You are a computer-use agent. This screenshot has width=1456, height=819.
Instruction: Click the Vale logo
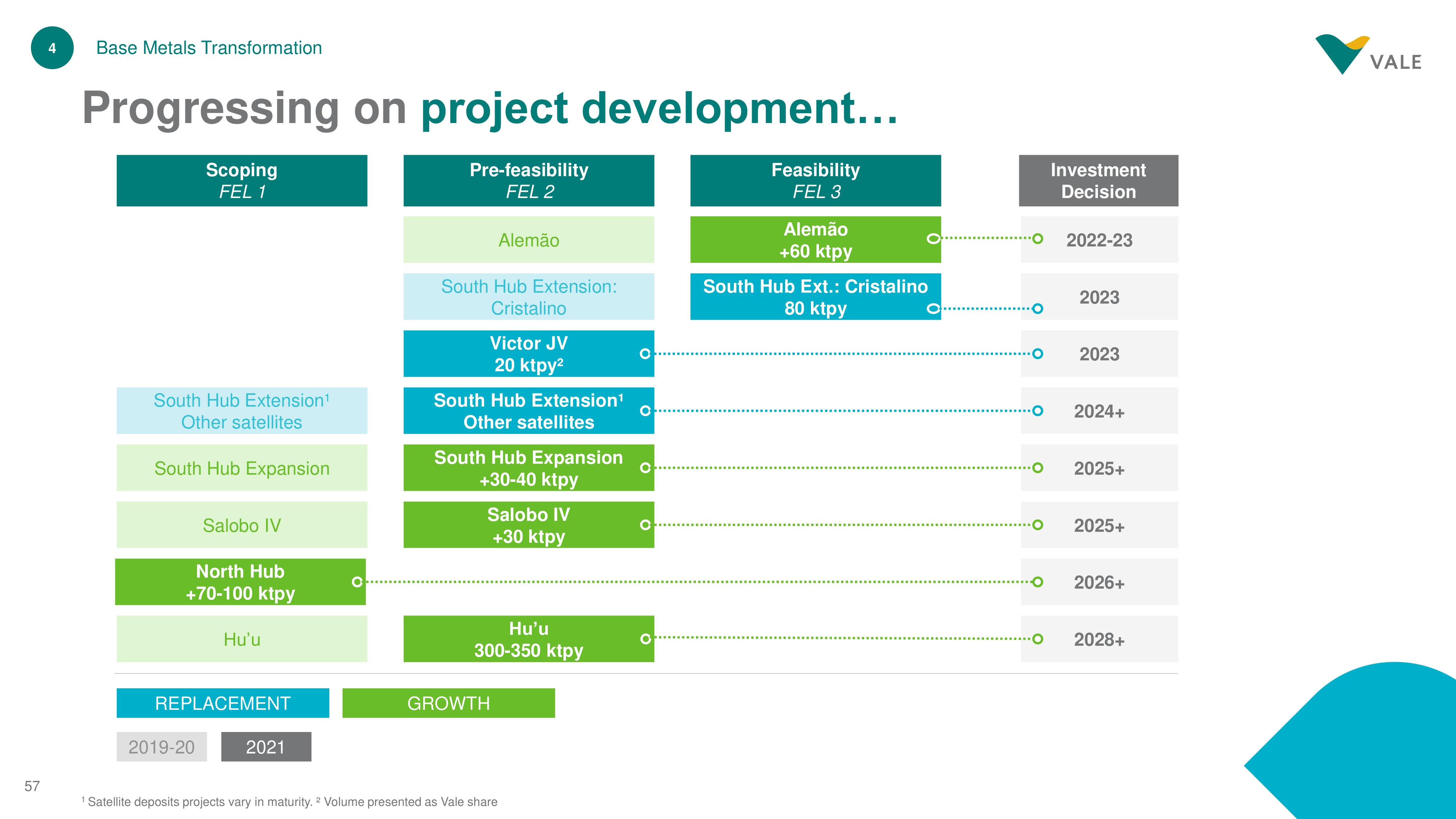[x=1368, y=54]
